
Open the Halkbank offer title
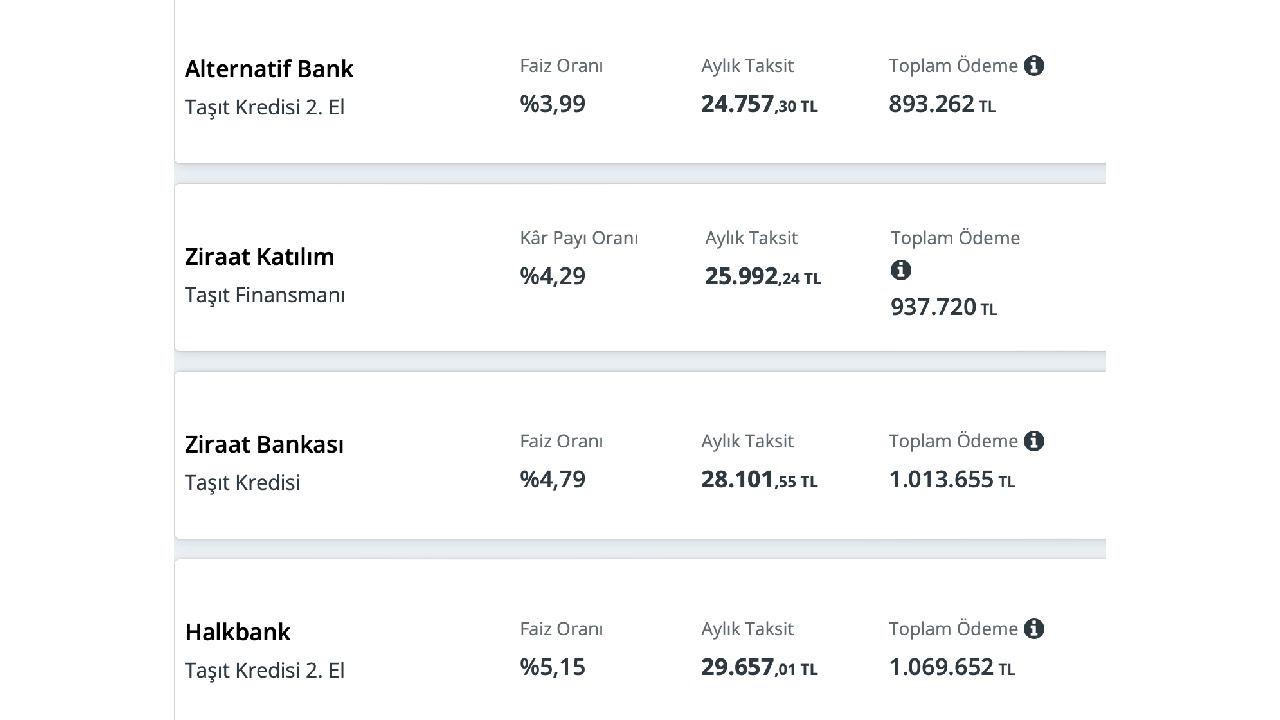click(238, 632)
